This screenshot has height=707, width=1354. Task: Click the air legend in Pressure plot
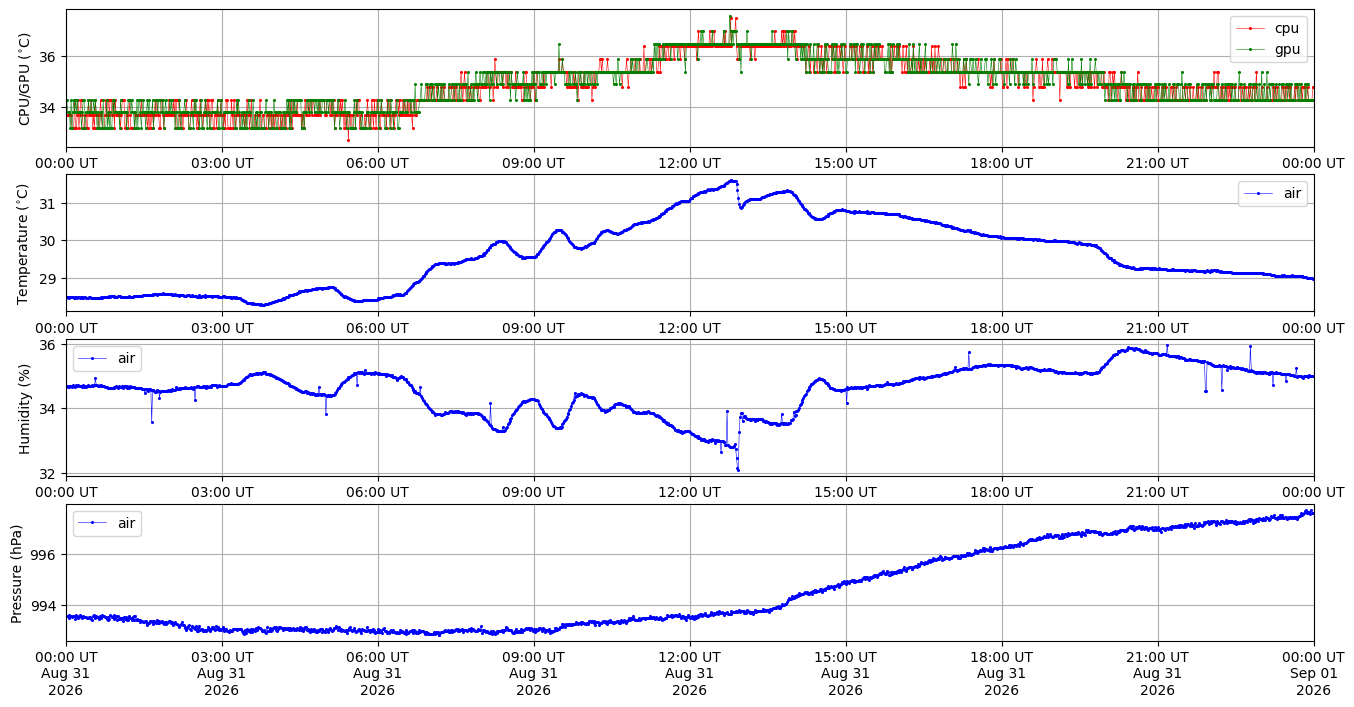107,523
